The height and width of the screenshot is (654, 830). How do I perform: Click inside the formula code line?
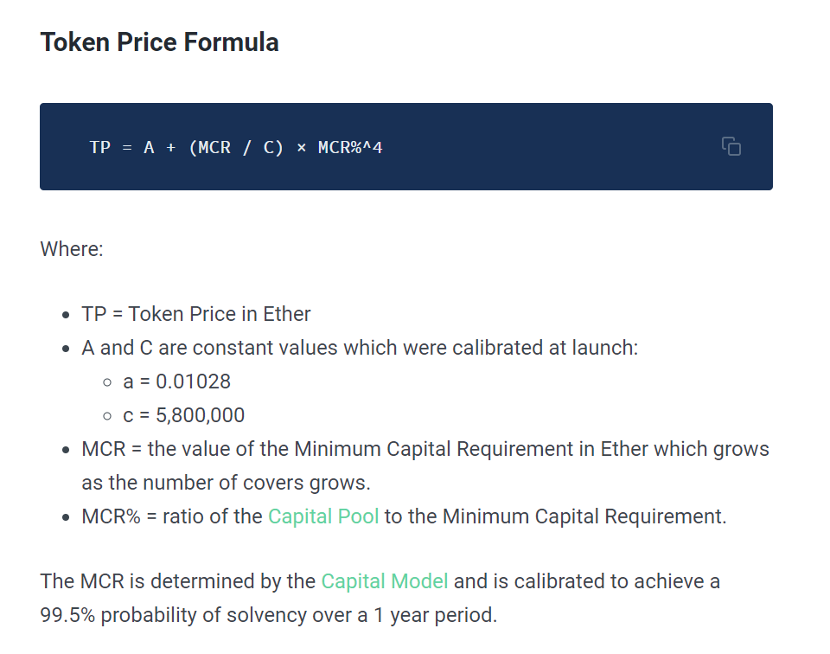click(236, 147)
